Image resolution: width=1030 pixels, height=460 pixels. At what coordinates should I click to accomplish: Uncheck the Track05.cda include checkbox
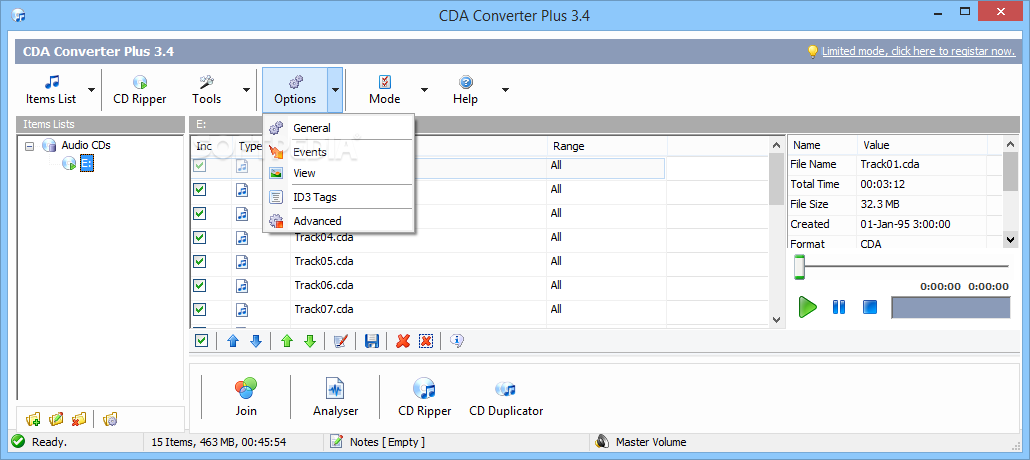(200, 262)
